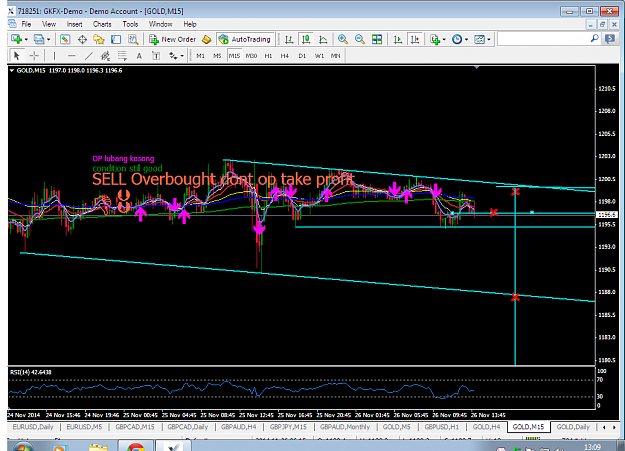
Task: Open the MetaEditor yellow book icon
Action: [206, 39]
